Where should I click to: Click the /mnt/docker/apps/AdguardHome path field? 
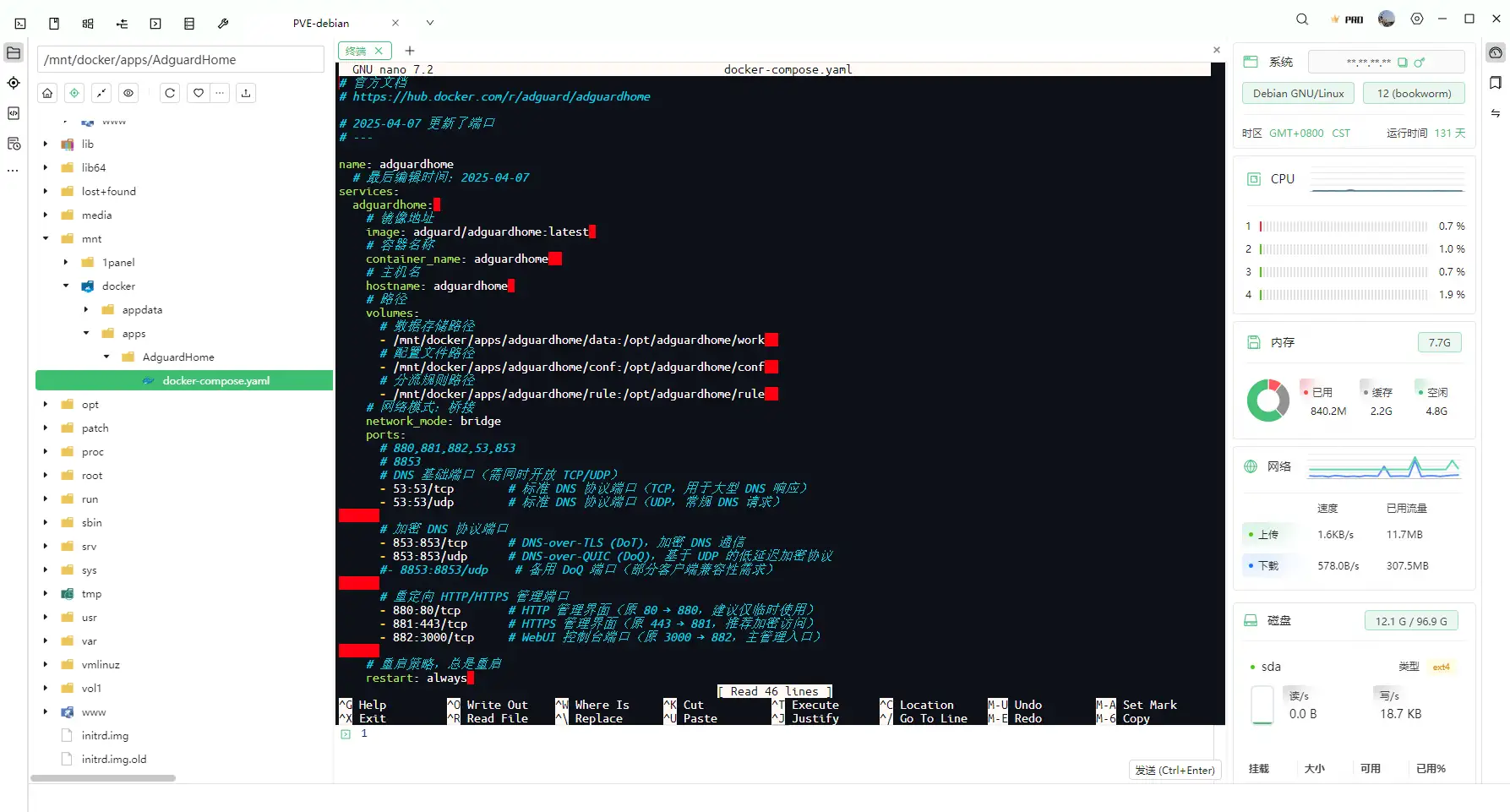(x=182, y=59)
